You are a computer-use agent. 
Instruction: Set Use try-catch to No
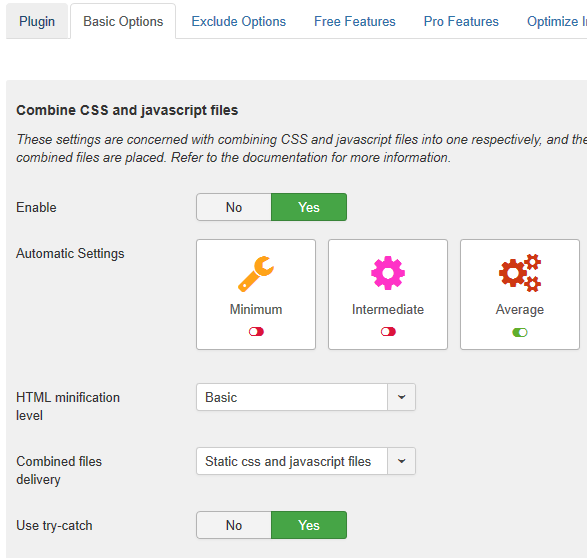coord(234,525)
